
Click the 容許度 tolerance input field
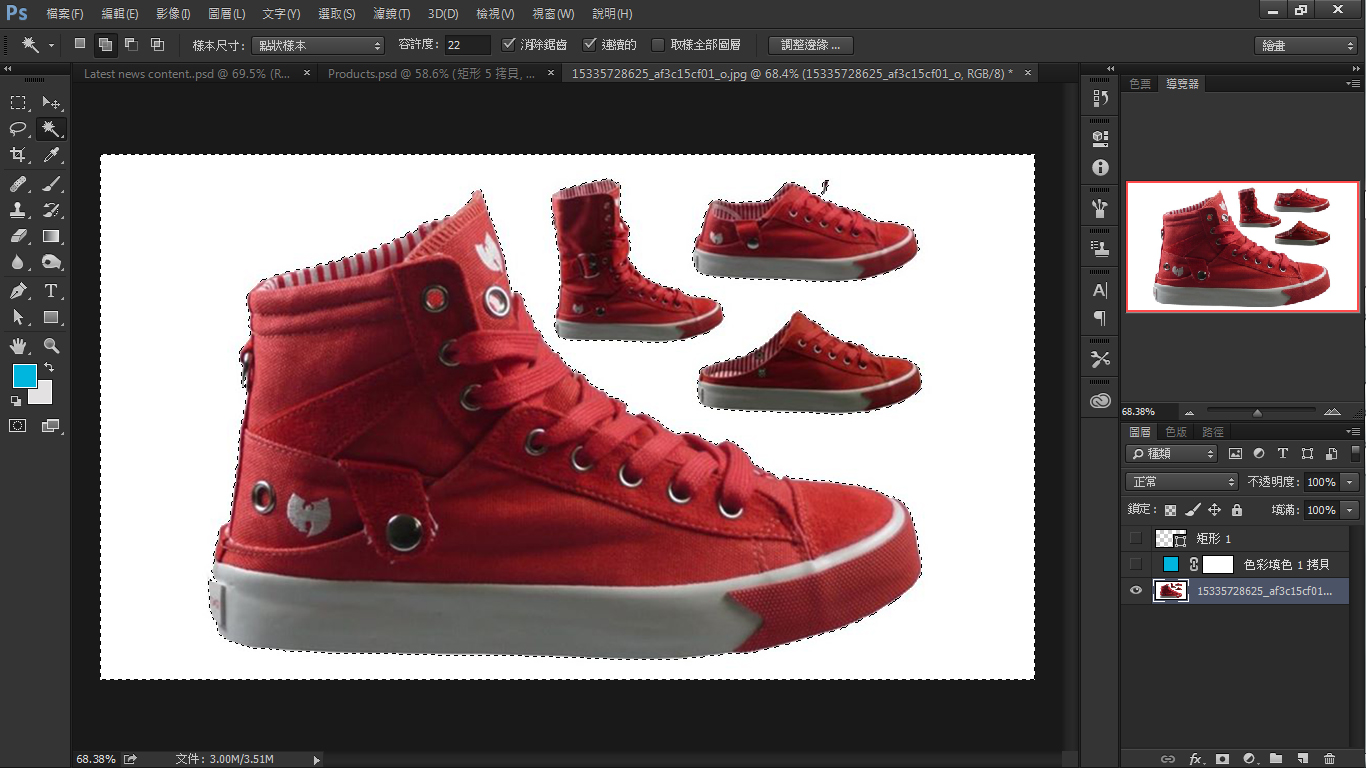coord(468,45)
